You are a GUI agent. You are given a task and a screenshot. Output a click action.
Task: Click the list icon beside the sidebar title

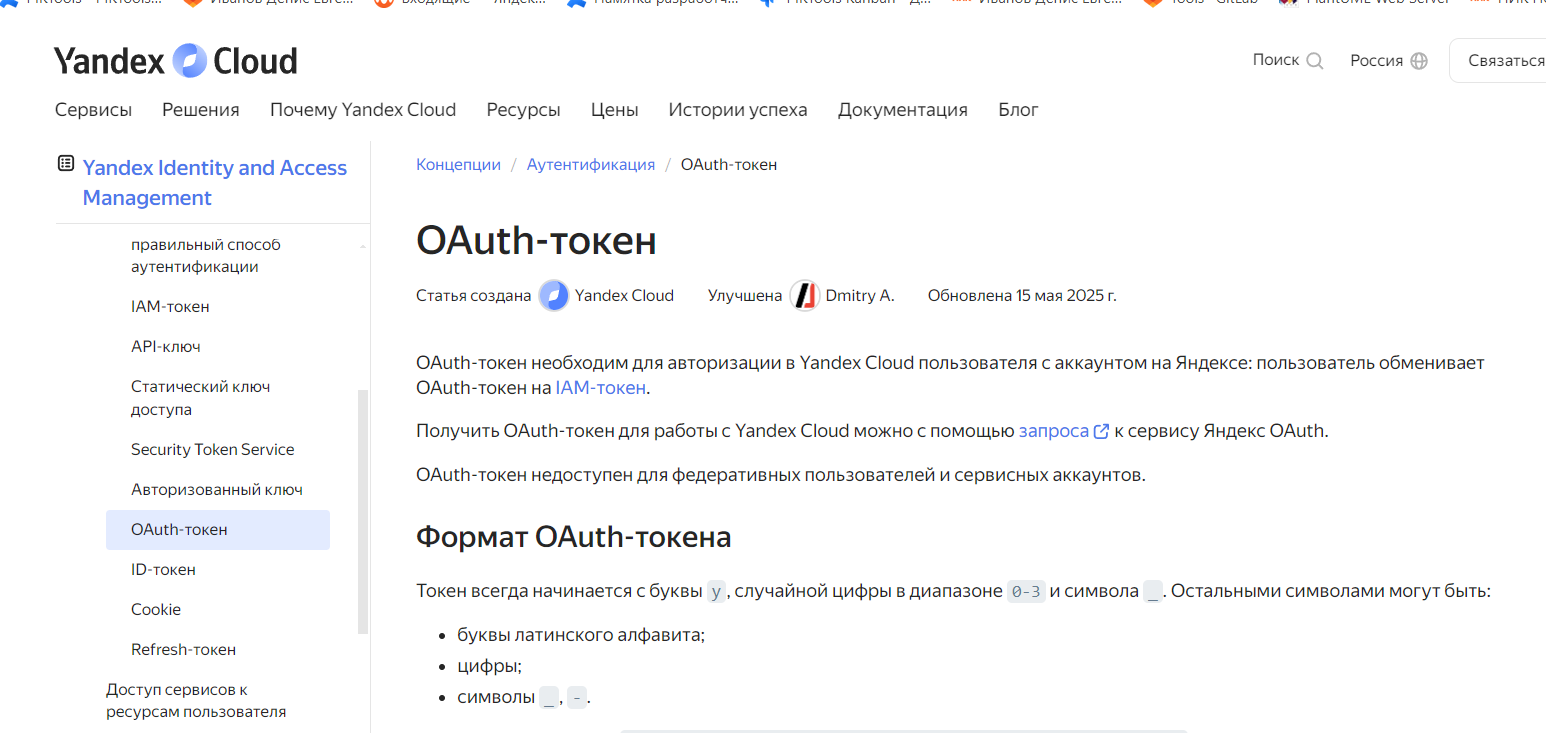pos(66,163)
